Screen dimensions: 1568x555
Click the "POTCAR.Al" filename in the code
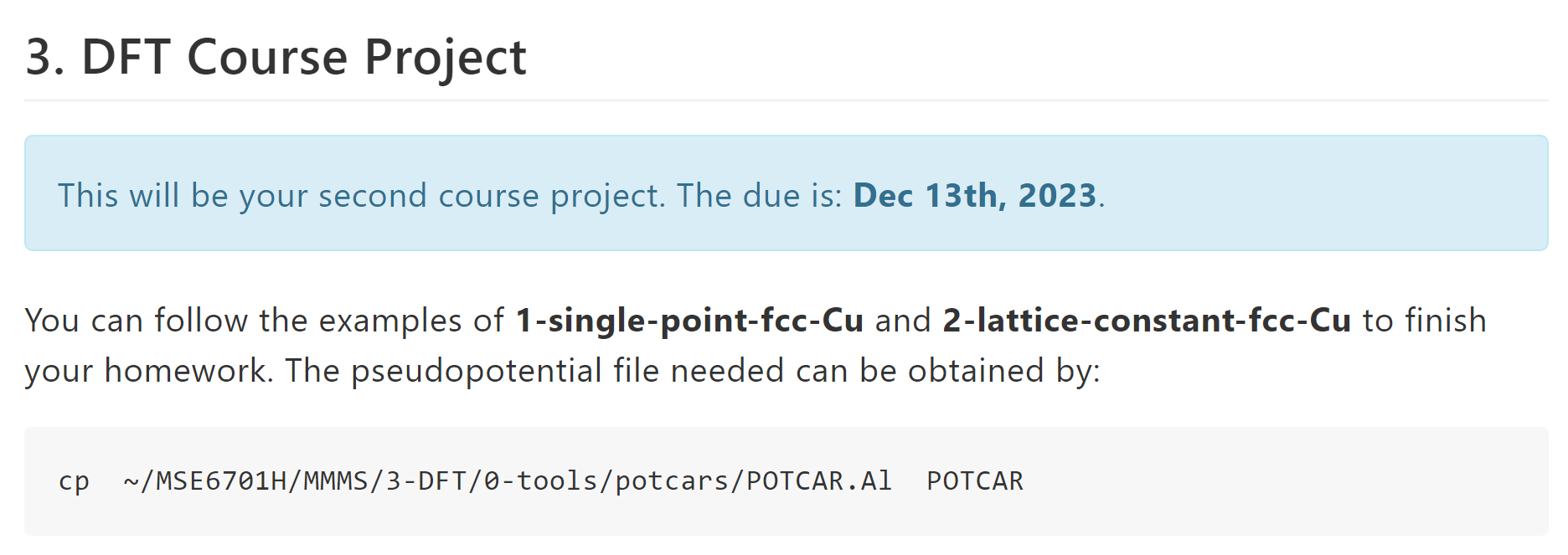pyautogui.click(x=818, y=481)
